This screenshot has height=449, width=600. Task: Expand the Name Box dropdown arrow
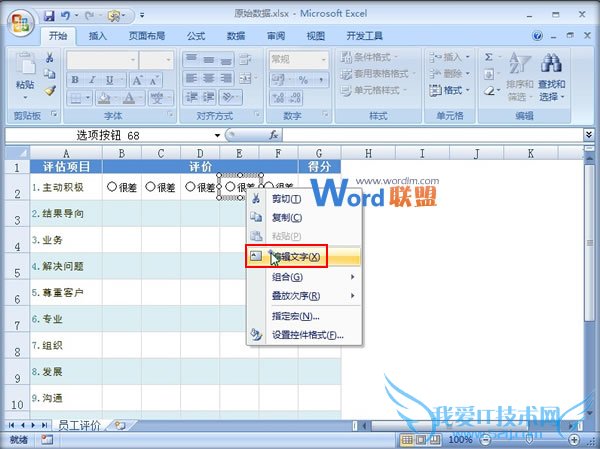217,135
